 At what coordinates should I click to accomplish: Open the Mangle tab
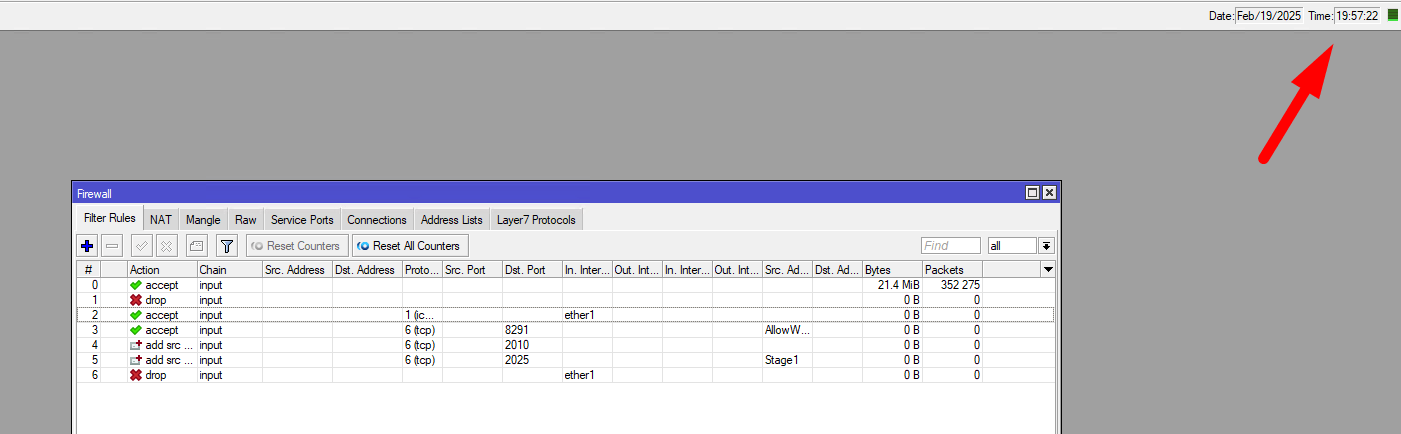click(203, 220)
